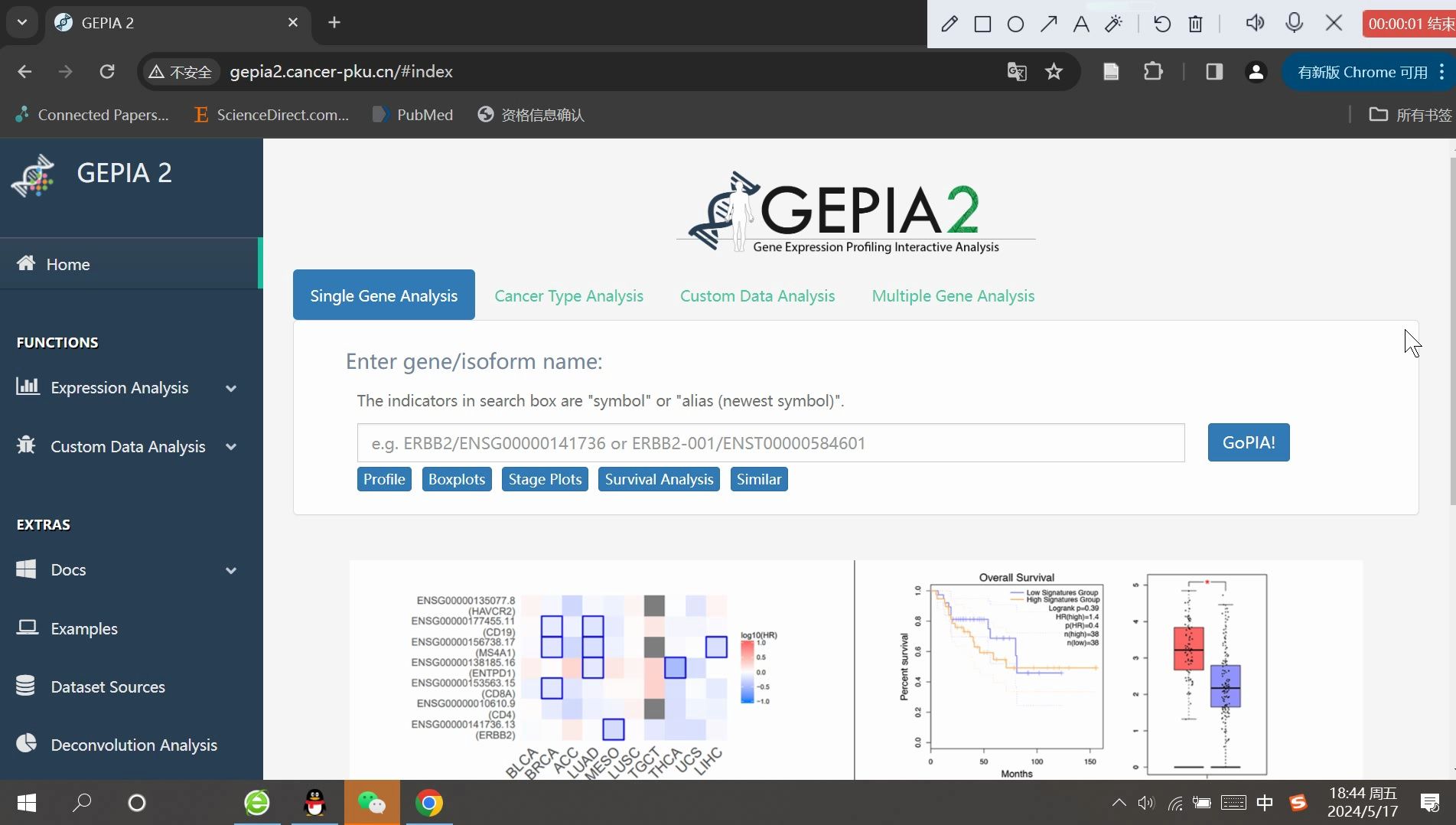Open the Windows notification center
The image size is (1456, 825).
click(x=1429, y=803)
